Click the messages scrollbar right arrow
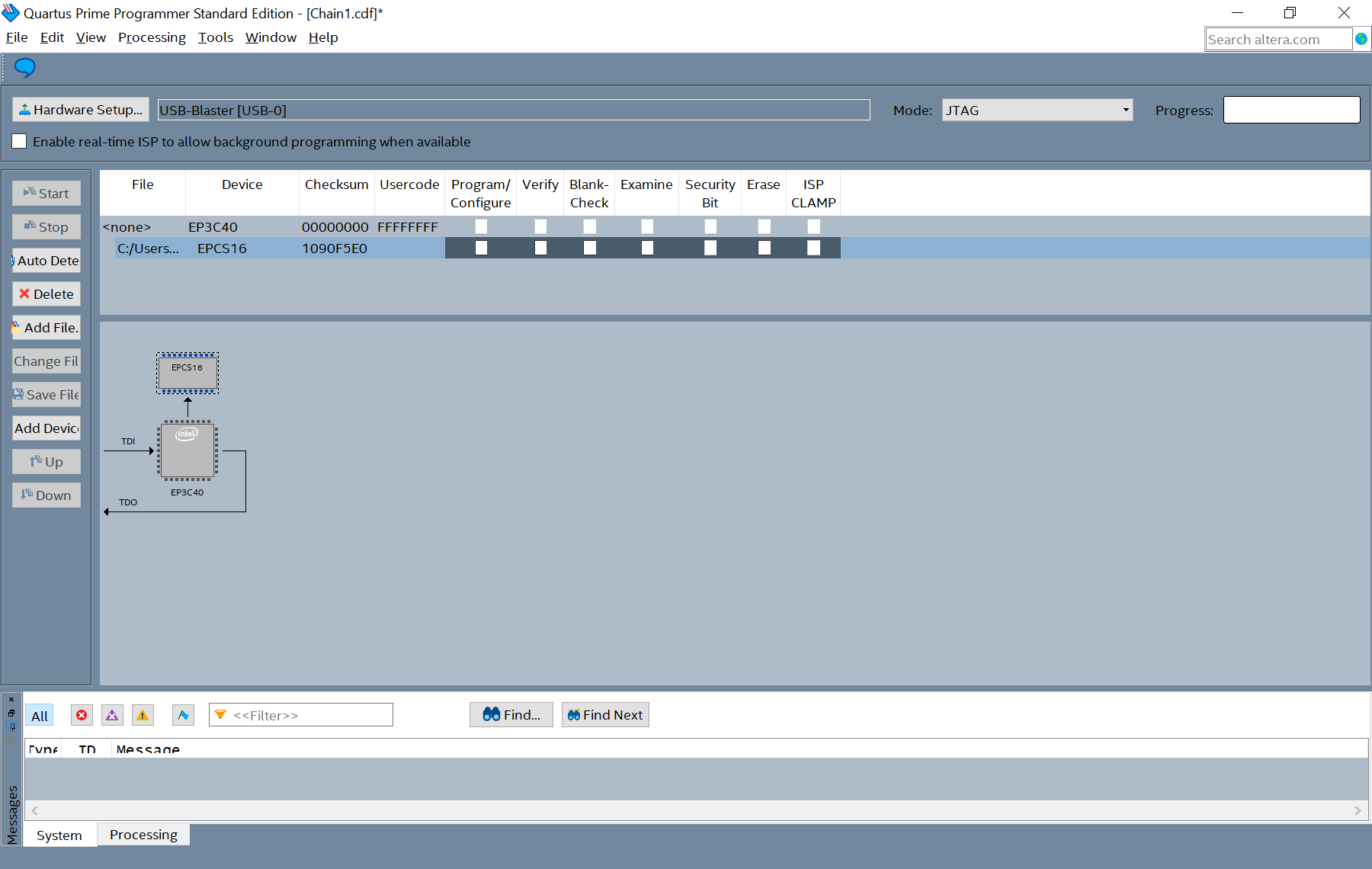The image size is (1372, 869). click(1358, 810)
